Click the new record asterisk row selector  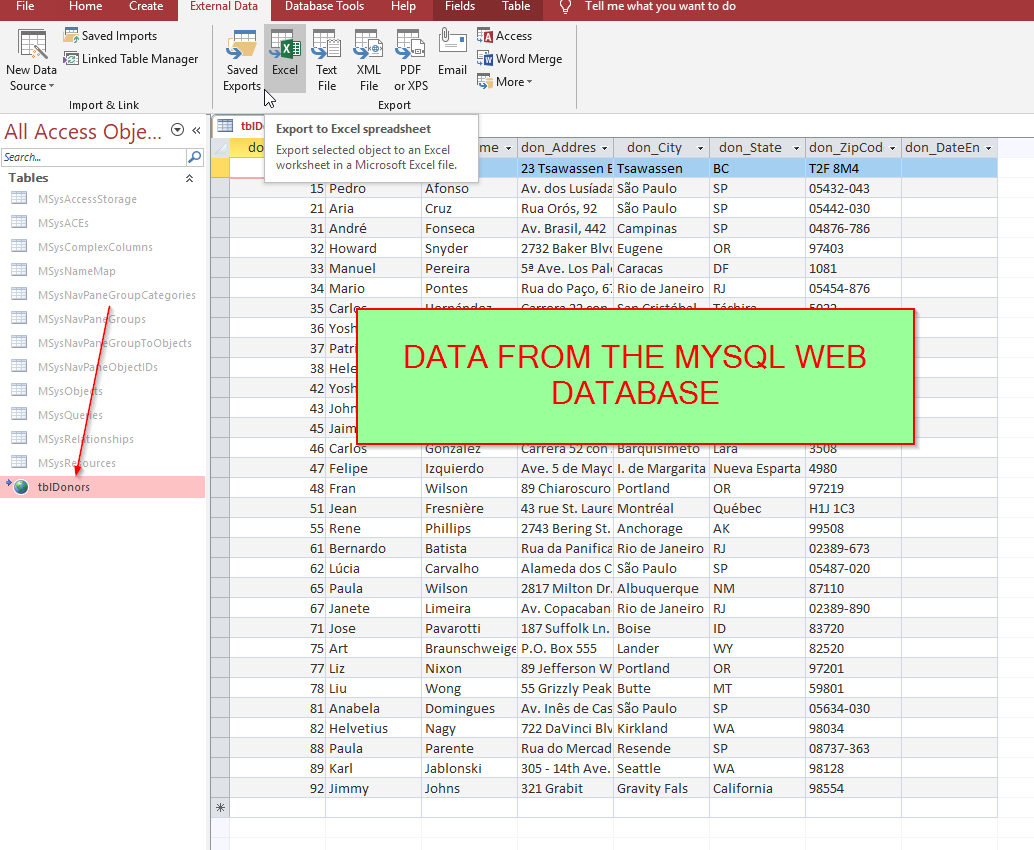click(x=220, y=808)
